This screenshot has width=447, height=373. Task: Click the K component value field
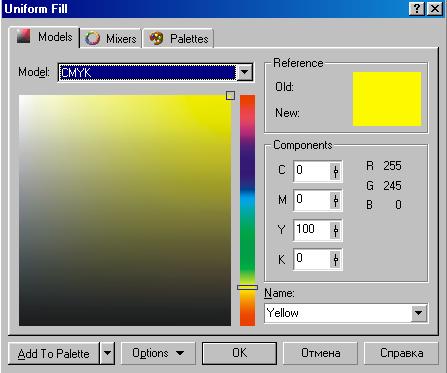(312, 259)
